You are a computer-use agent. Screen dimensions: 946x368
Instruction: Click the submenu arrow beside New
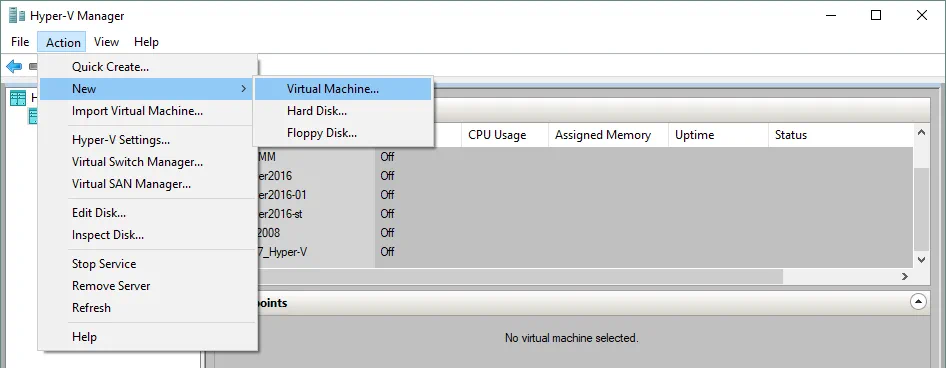tap(243, 89)
